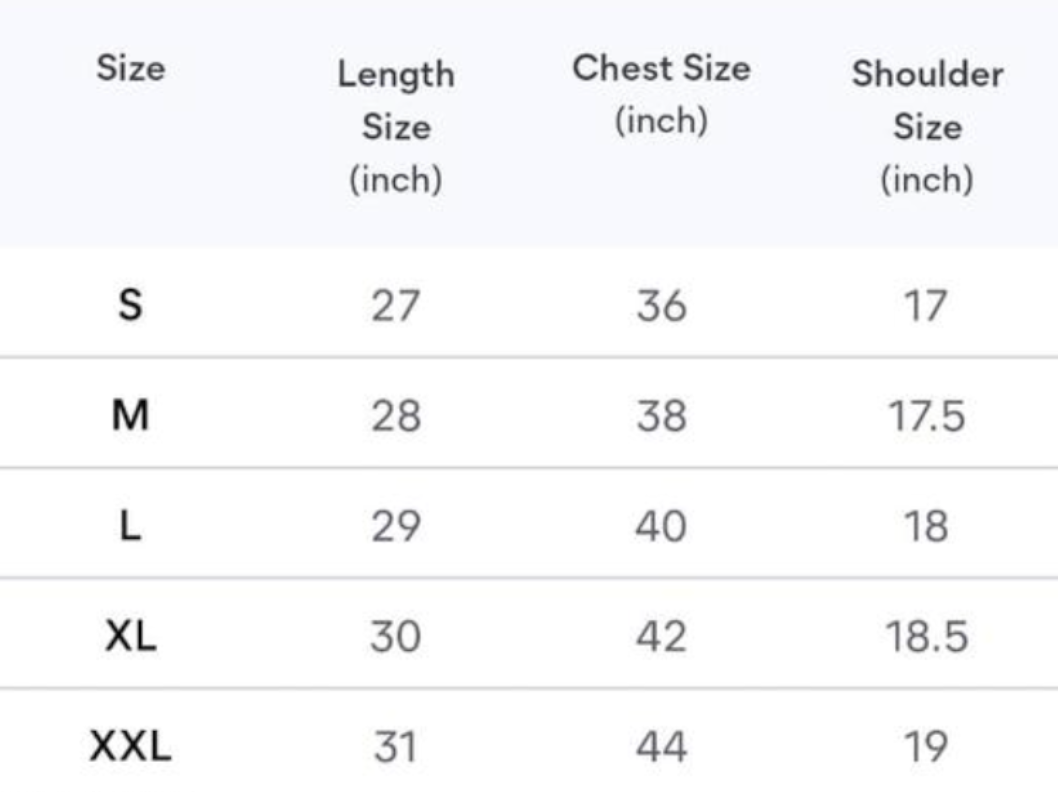Screen dimensions: 1058x792
Task: Click the Chest Size column header
Action: pos(661,95)
